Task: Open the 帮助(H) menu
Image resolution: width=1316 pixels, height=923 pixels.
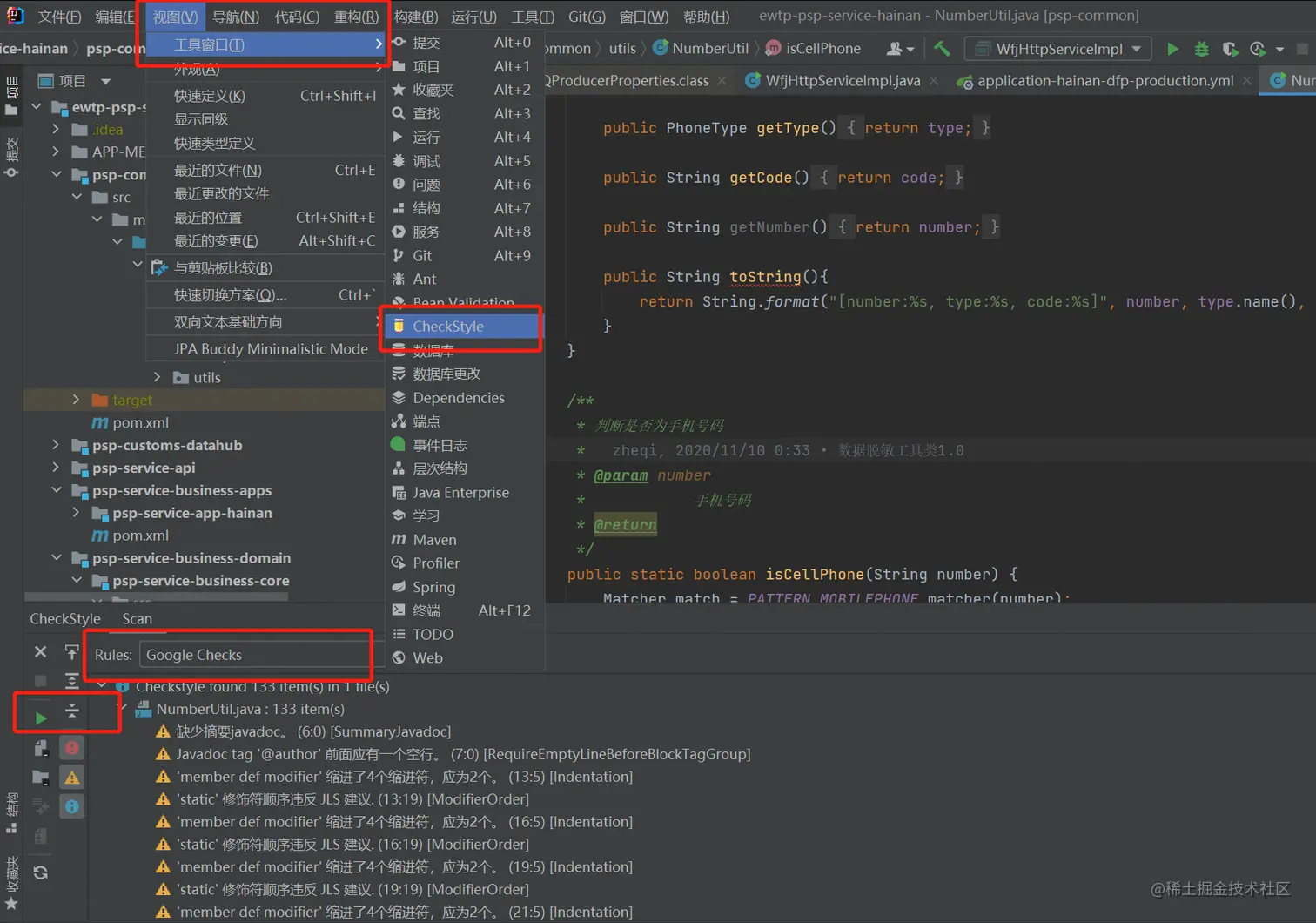Action: pyautogui.click(x=707, y=17)
